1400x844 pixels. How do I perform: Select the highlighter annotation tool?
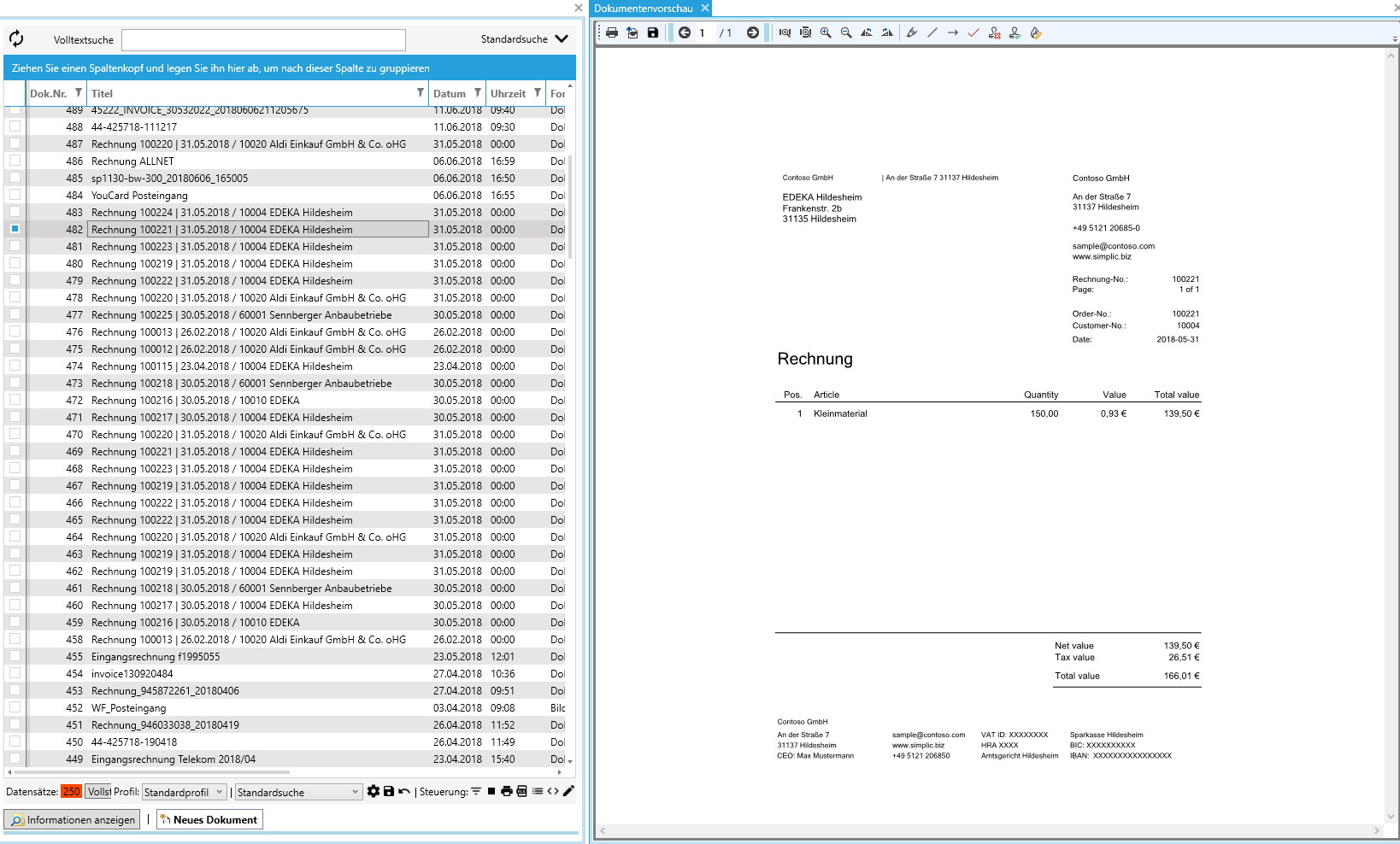[x=912, y=32]
